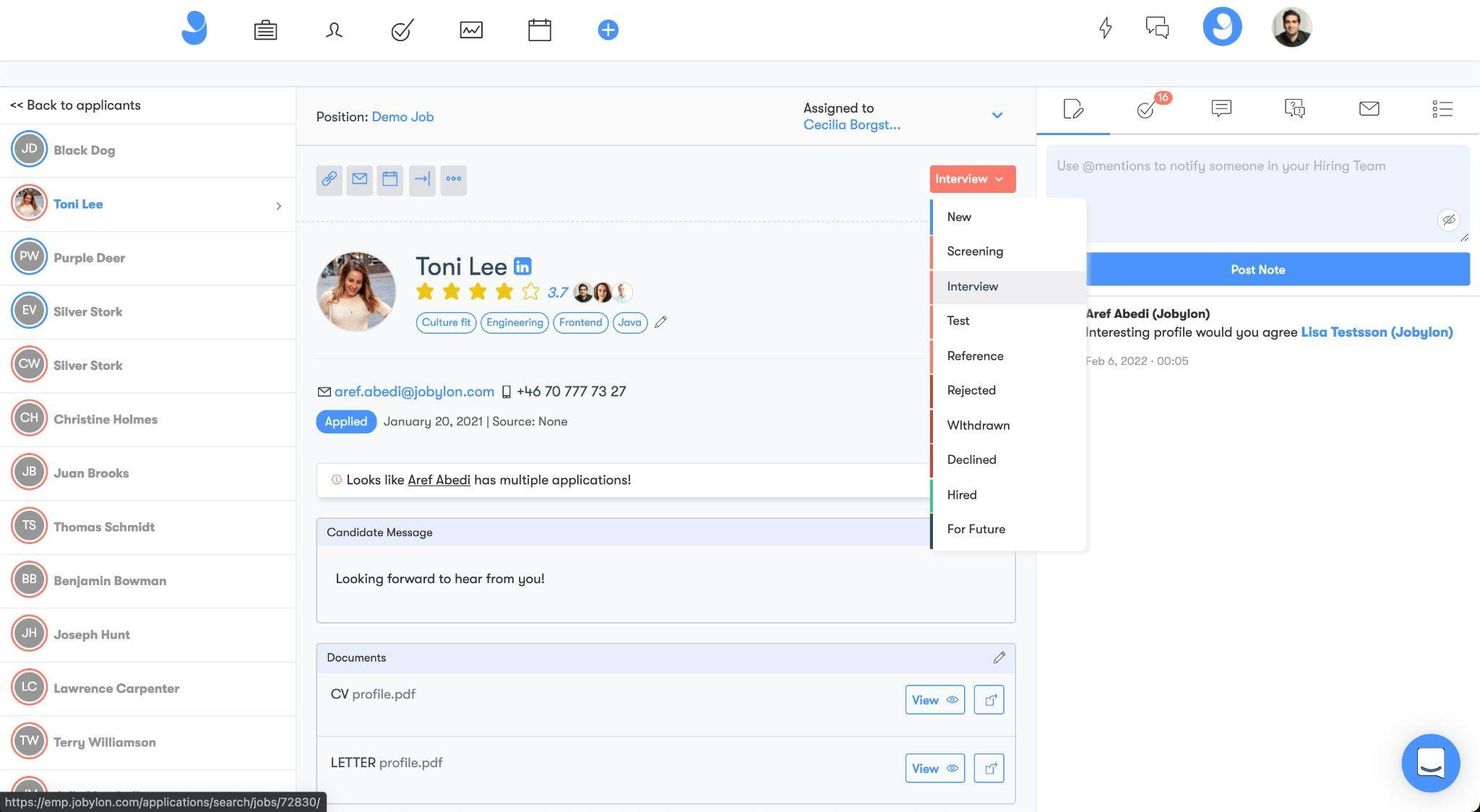
Task: Open the lightning bolt quick actions icon
Action: (1105, 28)
